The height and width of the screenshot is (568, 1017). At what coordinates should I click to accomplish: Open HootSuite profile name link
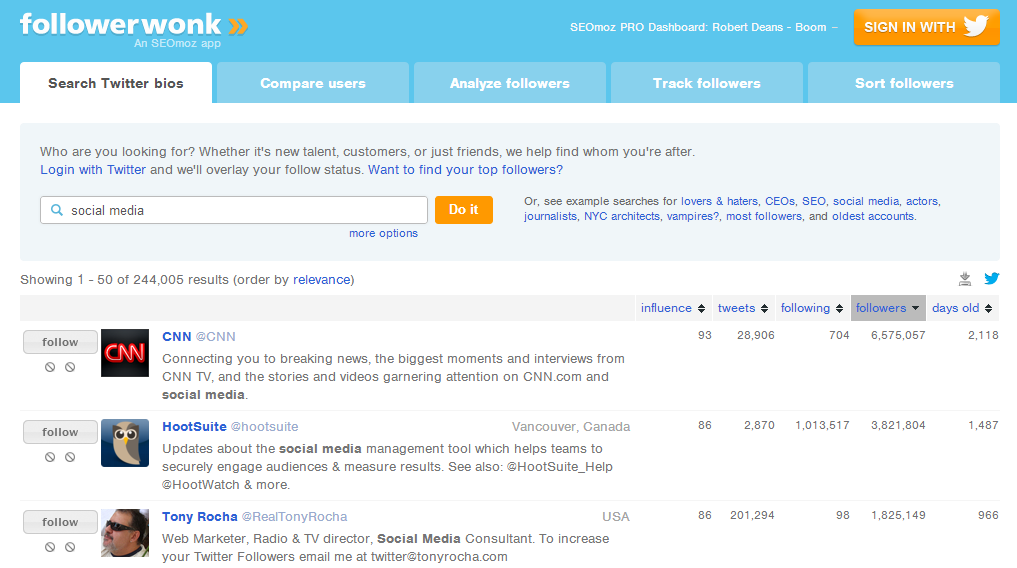[194, 427]
